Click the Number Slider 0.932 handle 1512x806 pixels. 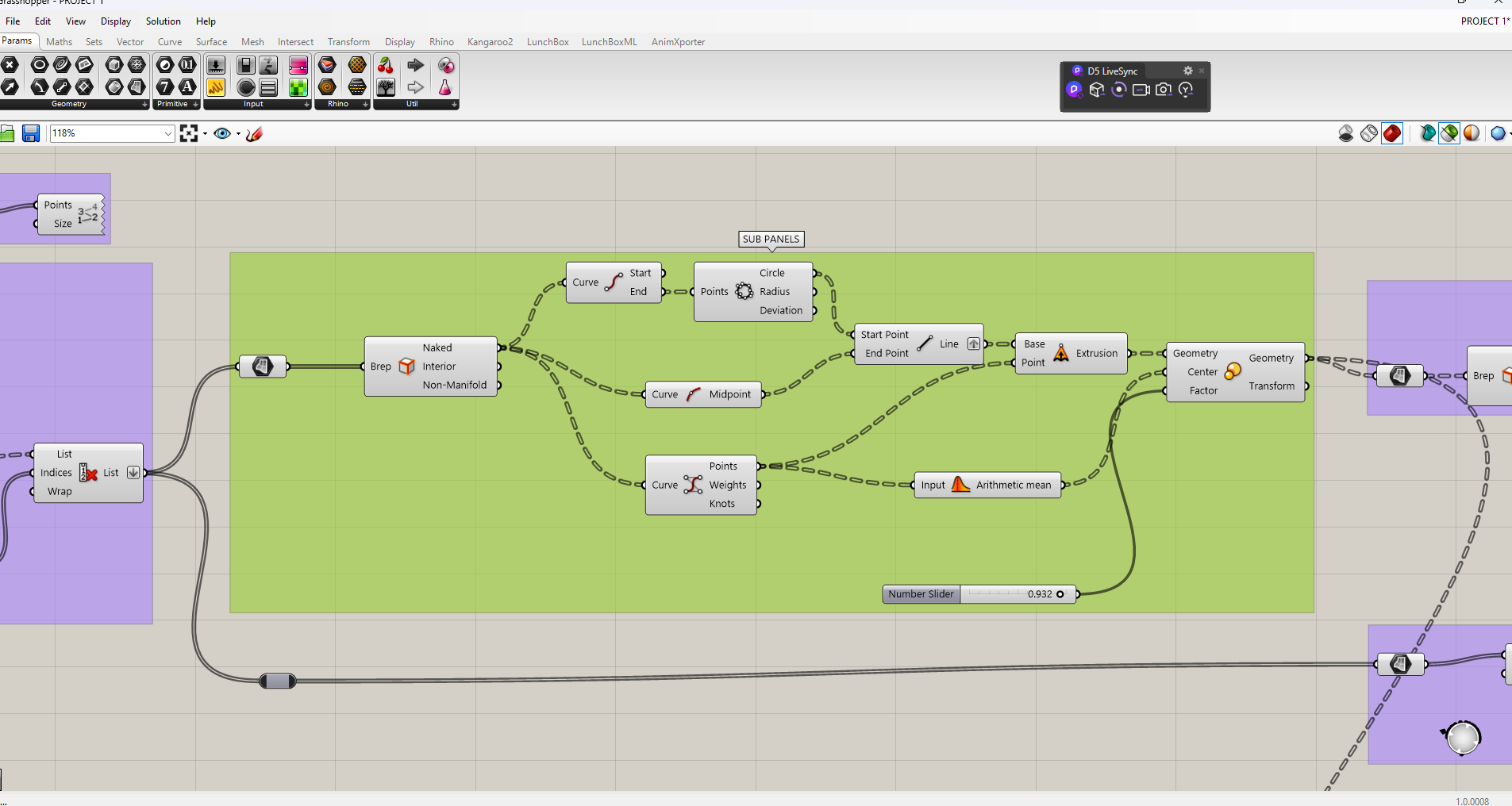pos(1060,594)
